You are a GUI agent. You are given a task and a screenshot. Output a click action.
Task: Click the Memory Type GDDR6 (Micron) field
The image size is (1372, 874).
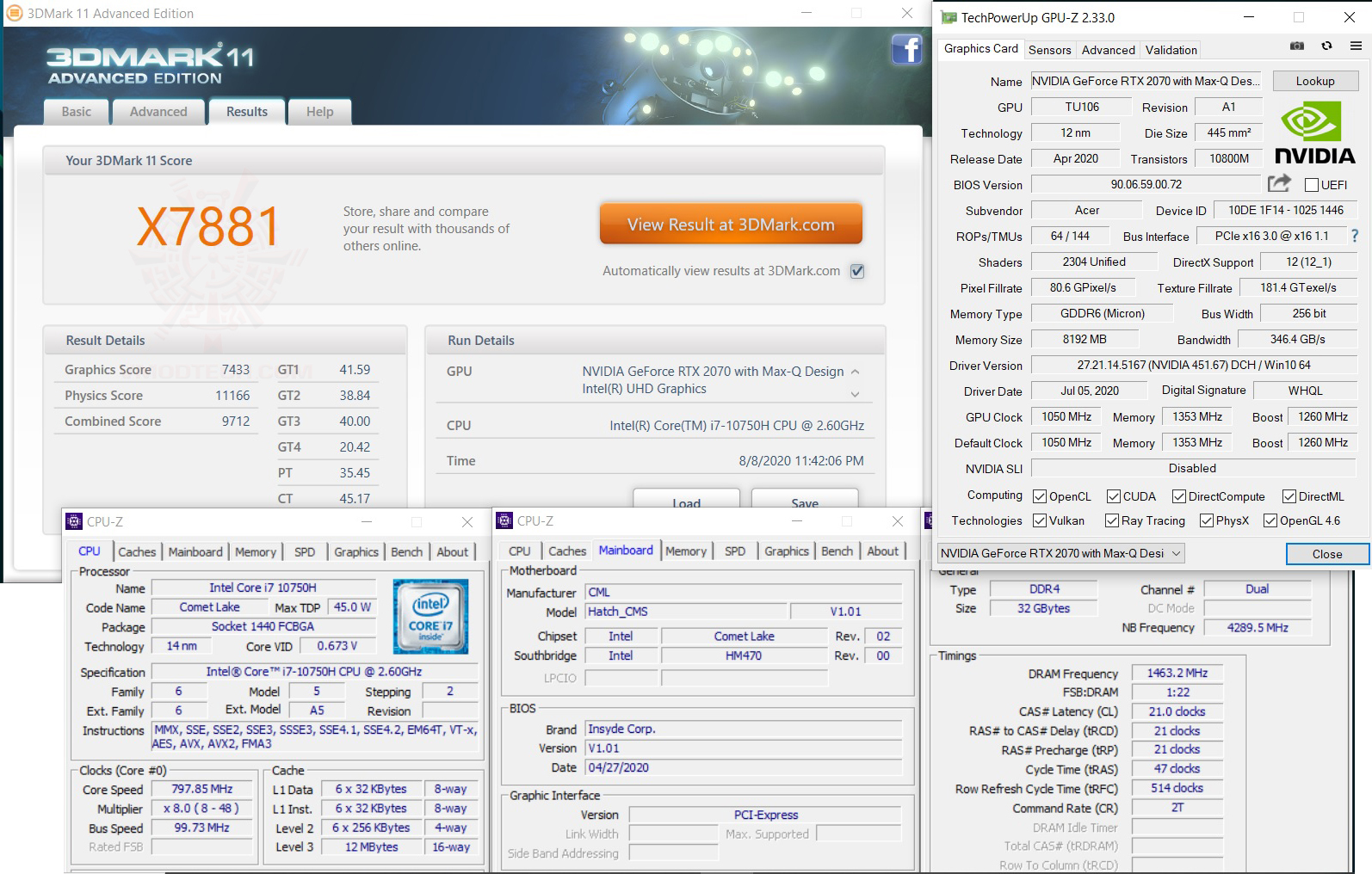tap(1103, 313)
